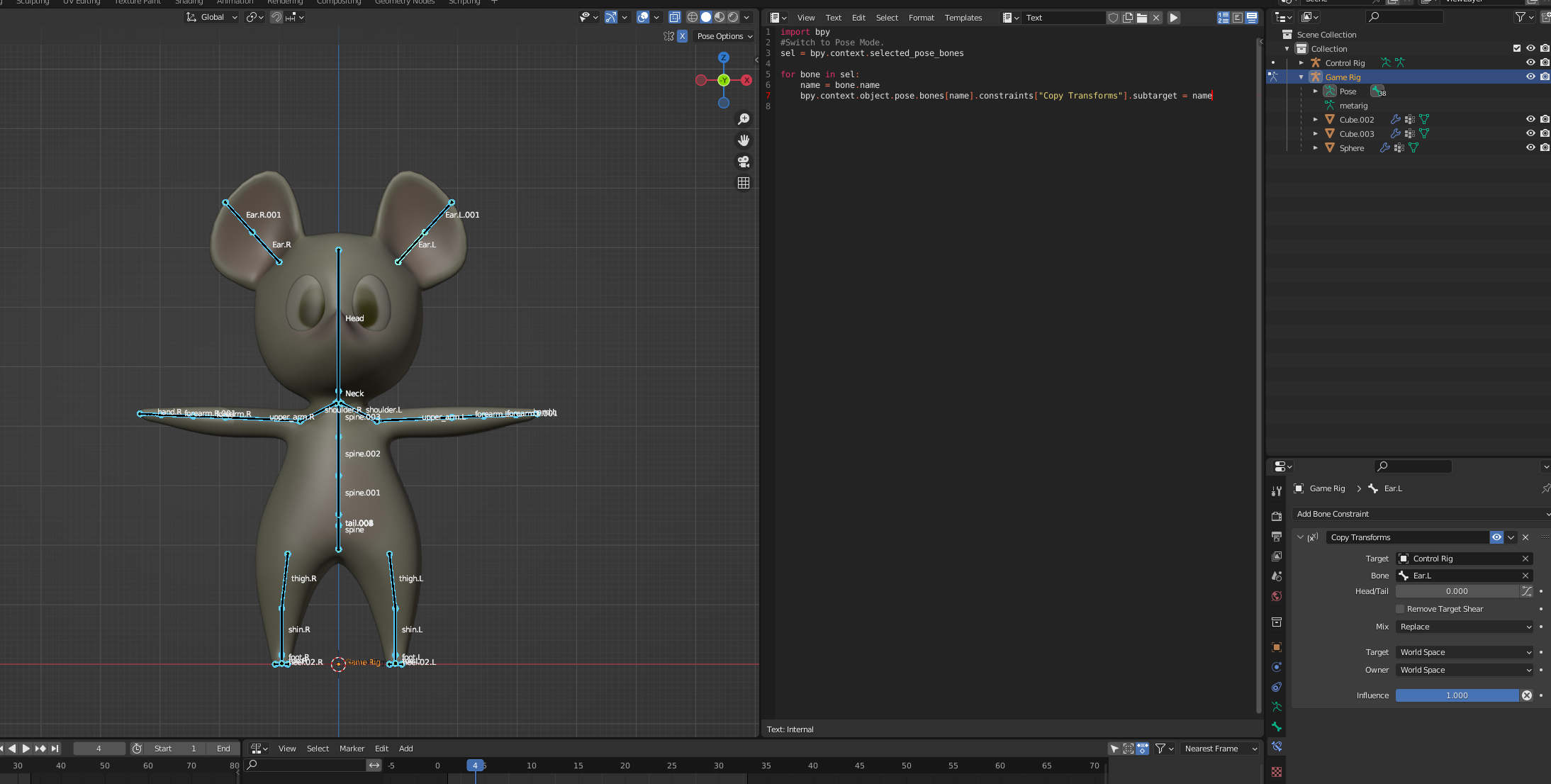Hide Cube.002 in viewport
Image resolution: width=1551 pixels, height=784 pixels.
coord(1530,119)
